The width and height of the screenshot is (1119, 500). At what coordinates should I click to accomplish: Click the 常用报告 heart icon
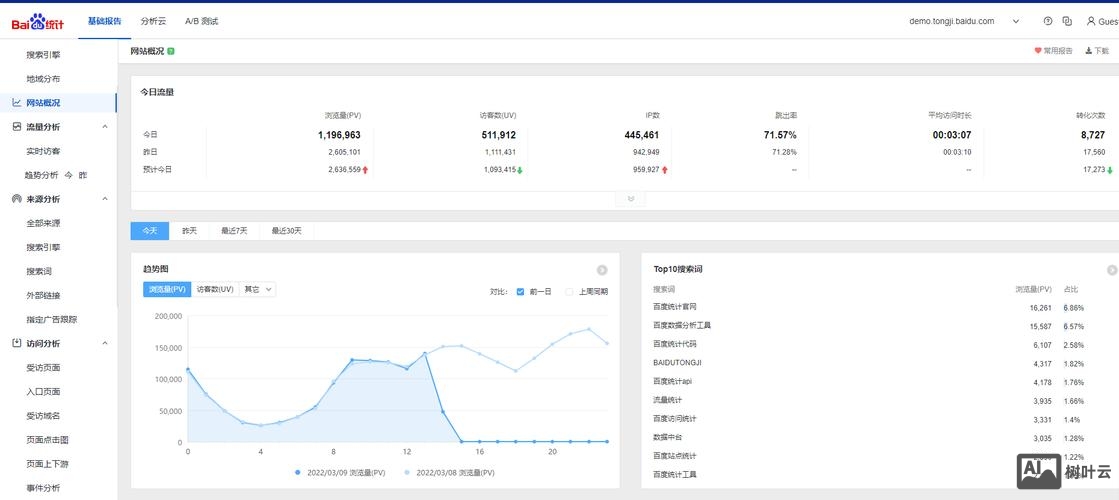pyautogui.click(x=1037, y=51)
